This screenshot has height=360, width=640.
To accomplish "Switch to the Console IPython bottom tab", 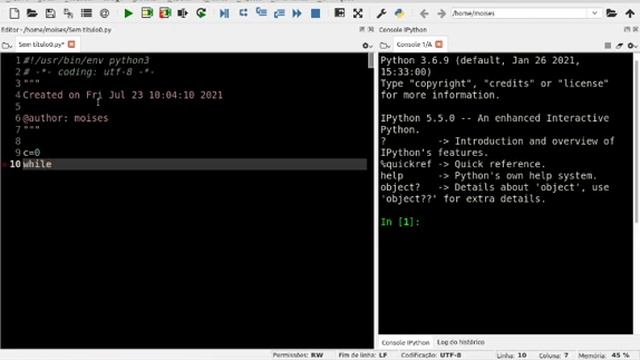I will [405, 342].
